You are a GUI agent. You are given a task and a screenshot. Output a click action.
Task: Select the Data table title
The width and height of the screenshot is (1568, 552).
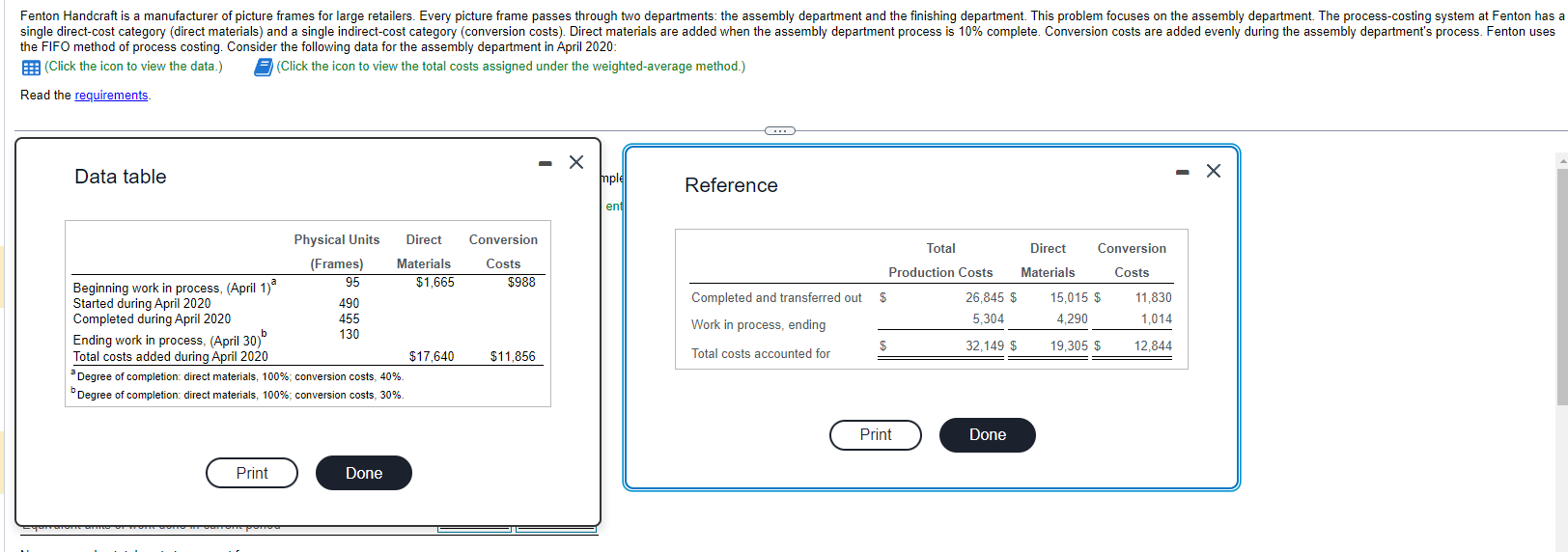pyautogui.click(x=121, y=177)
